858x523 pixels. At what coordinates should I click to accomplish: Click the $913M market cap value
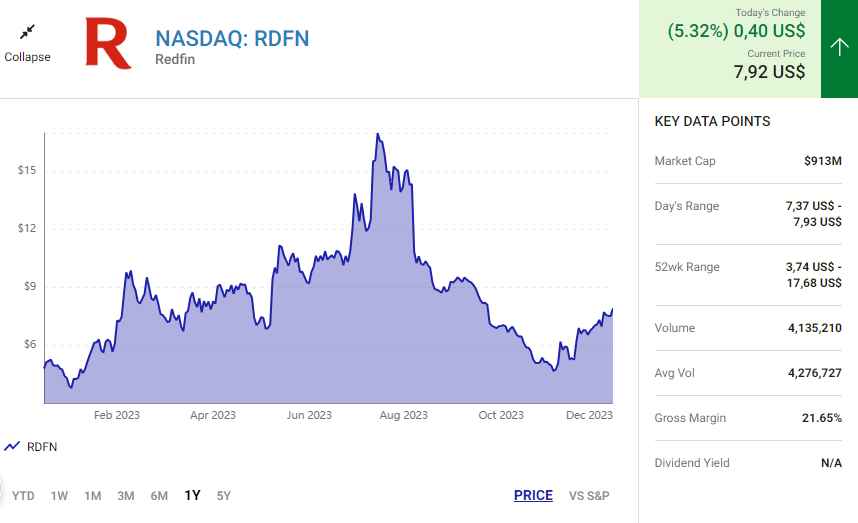click(x=822, y=161)
